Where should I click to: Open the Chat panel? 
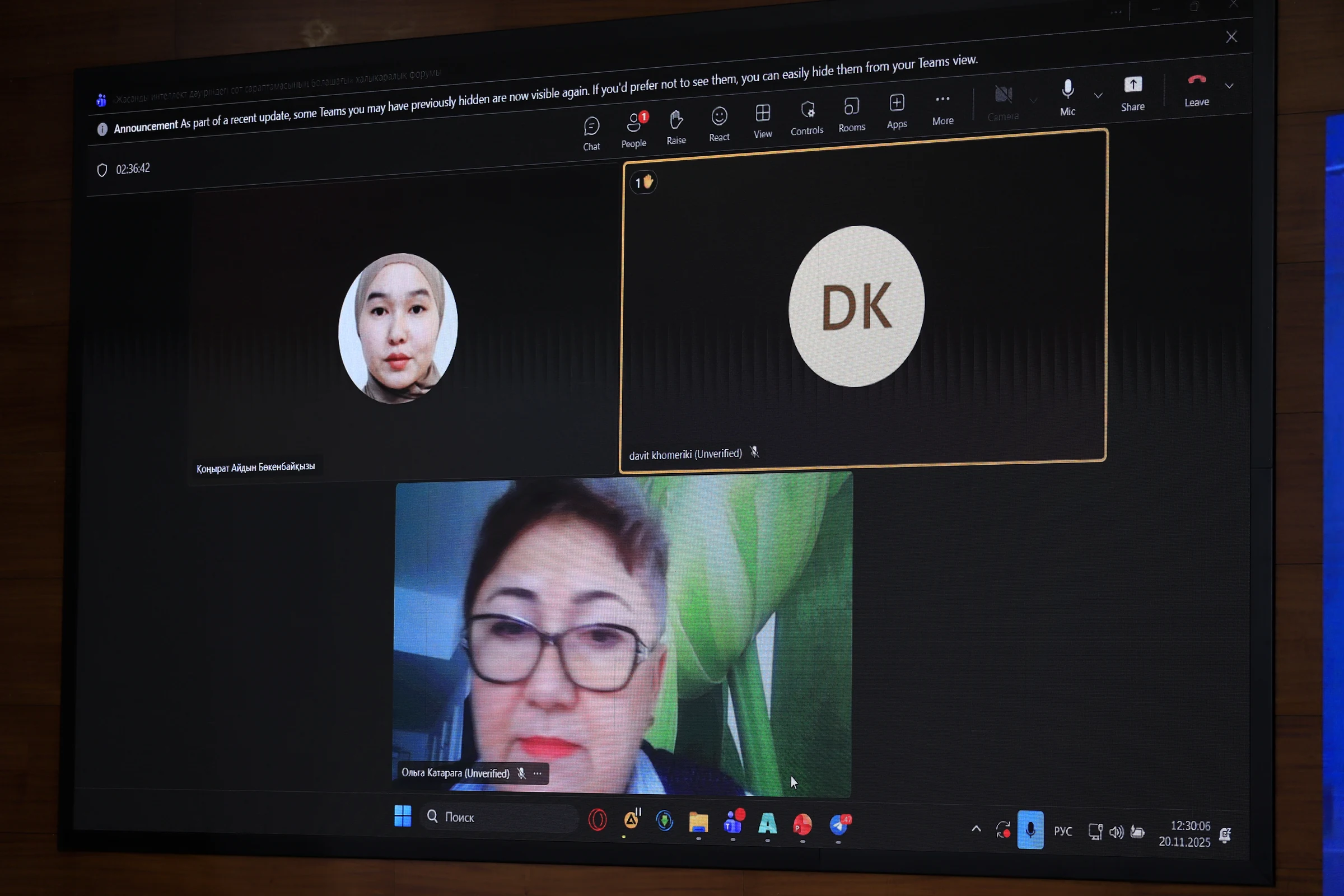[591, 134]
